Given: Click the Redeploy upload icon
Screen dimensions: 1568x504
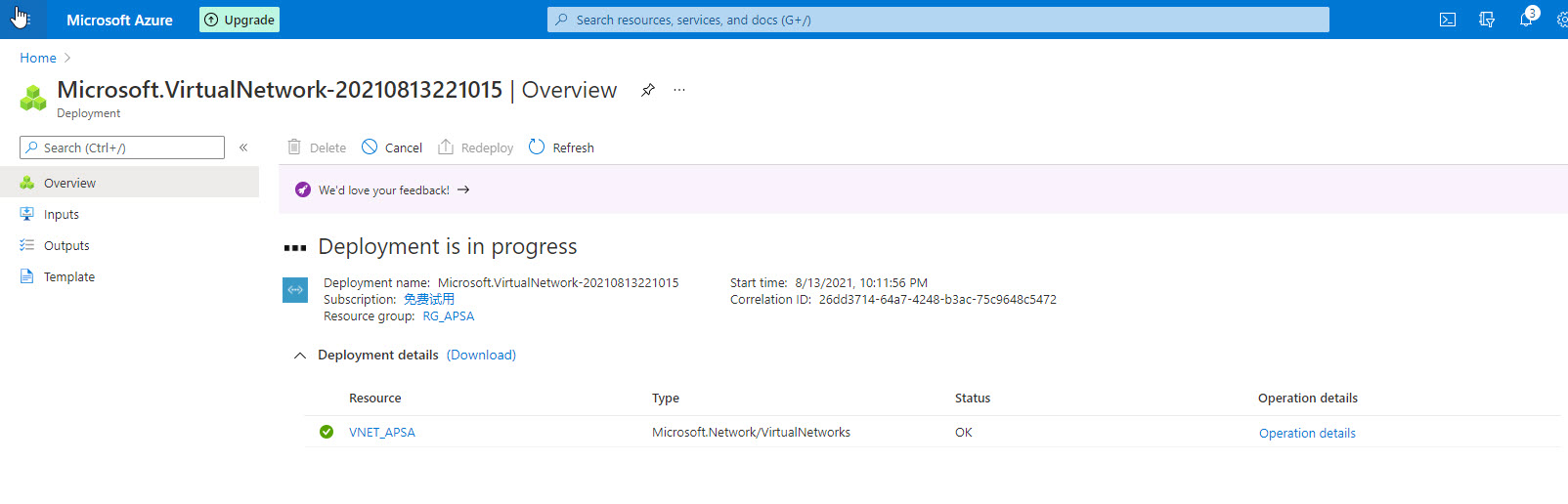Looking at the screenshot, I should coord(446,147).
